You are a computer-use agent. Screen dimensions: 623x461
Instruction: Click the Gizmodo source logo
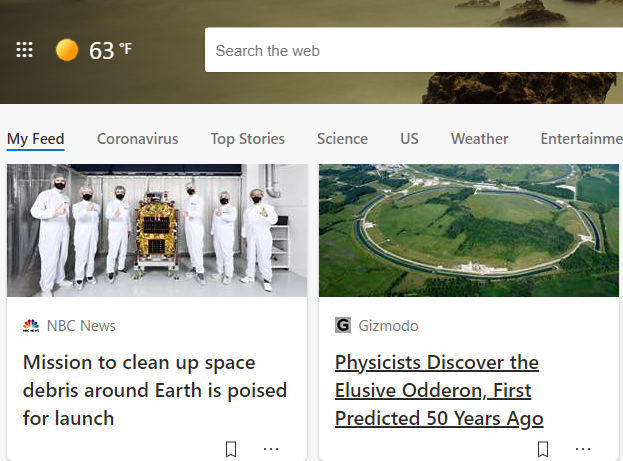tap(343, 326)
